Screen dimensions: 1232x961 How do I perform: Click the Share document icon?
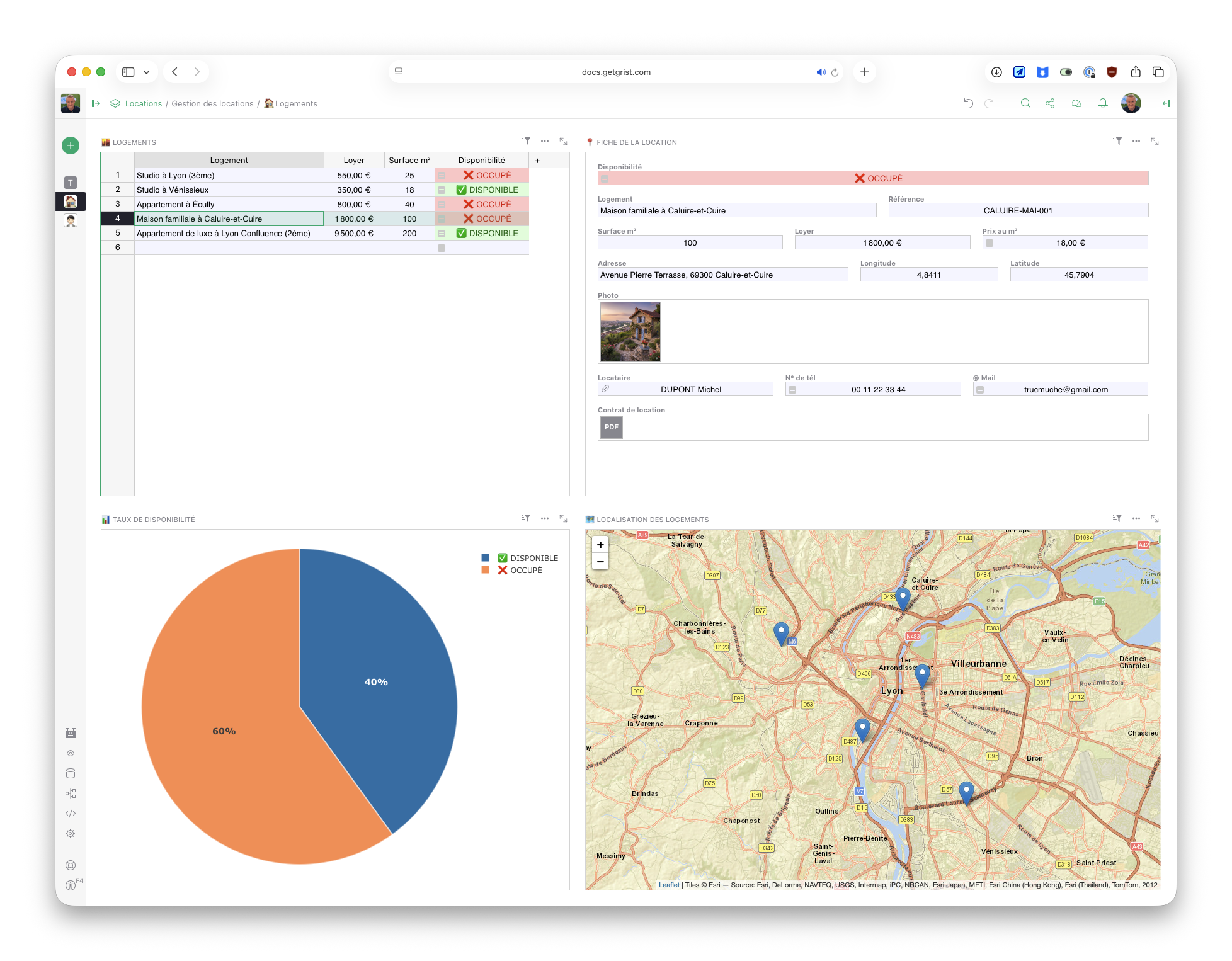[x=1050, y=103]
